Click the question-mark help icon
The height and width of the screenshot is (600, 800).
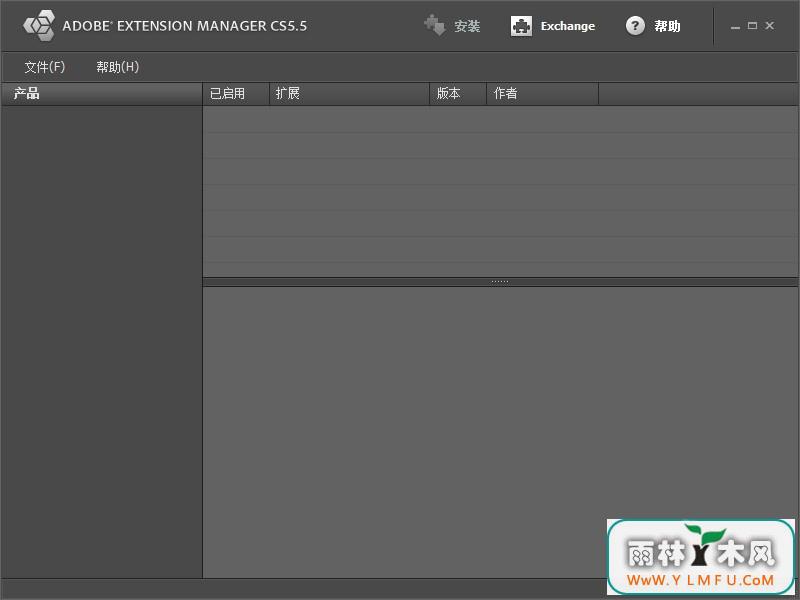click(635, 26)
